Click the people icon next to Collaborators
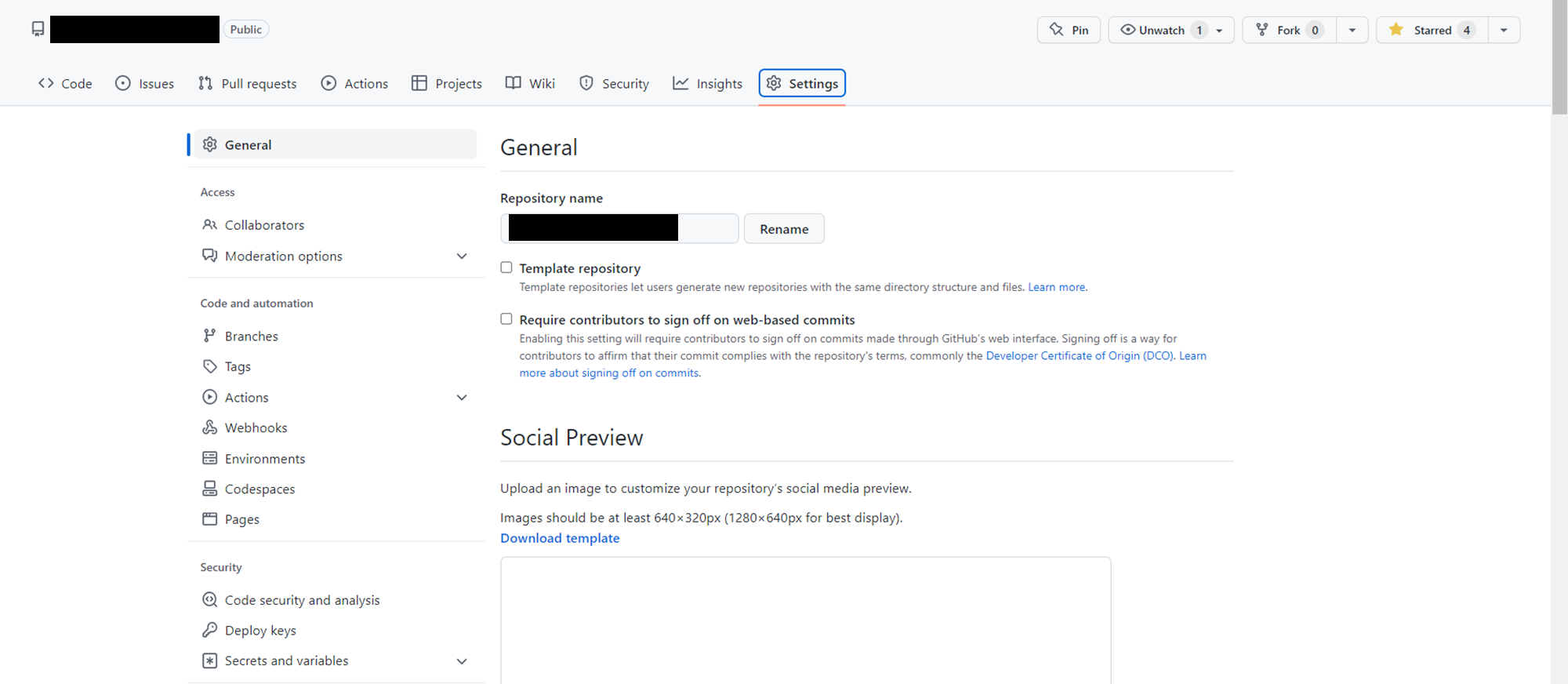This screenshot has height=684, width=1568. tap(210, 224)
